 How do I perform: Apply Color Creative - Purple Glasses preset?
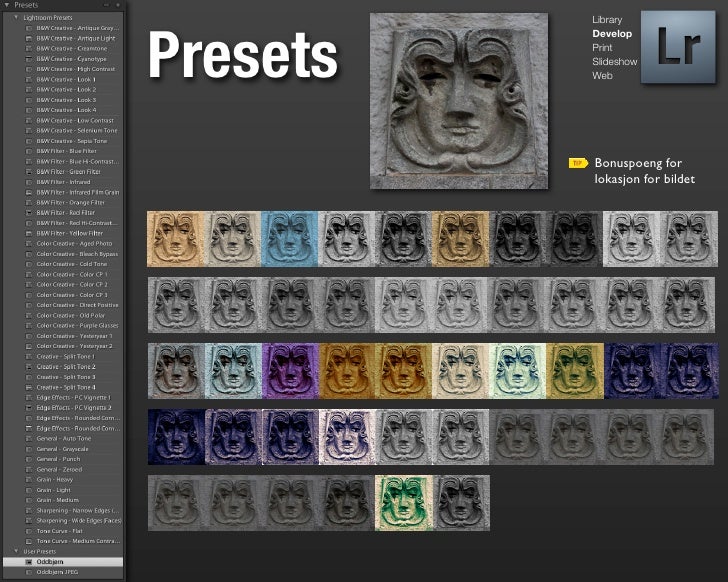click(x=77, y=326)
